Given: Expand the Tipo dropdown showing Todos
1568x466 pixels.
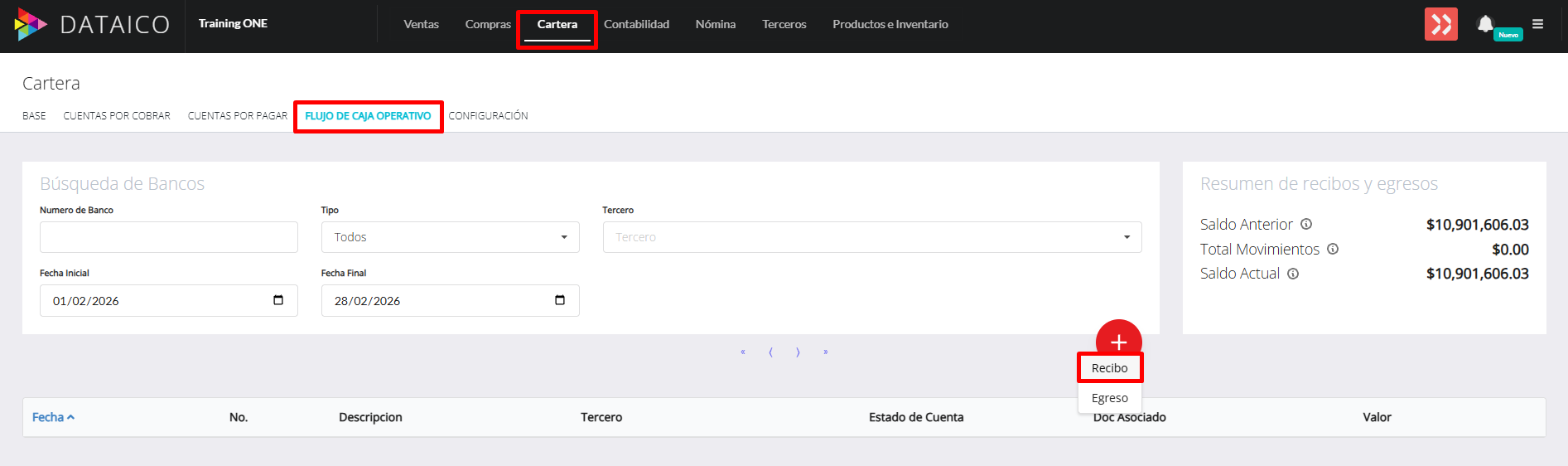Looking at the screenshot, I should (450, 237).
